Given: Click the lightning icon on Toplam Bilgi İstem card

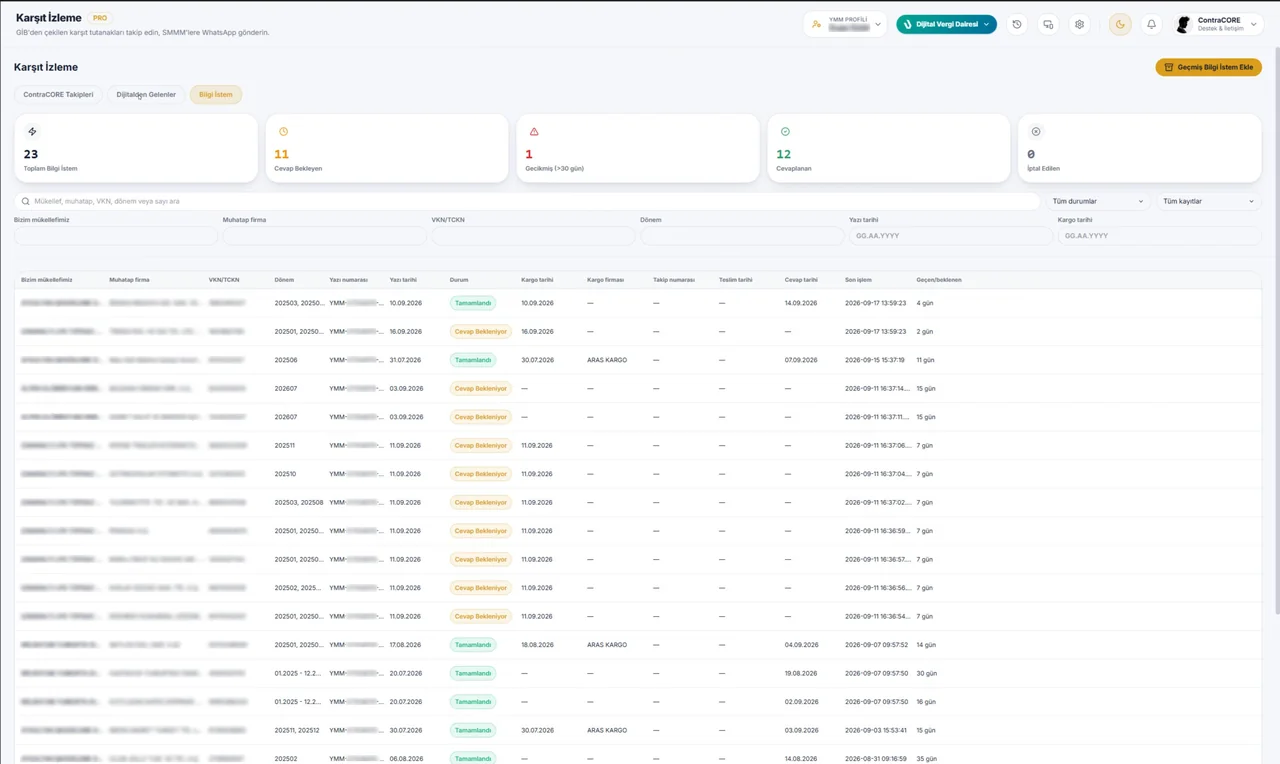Looking at the screenshot, I should pos(32,131).
